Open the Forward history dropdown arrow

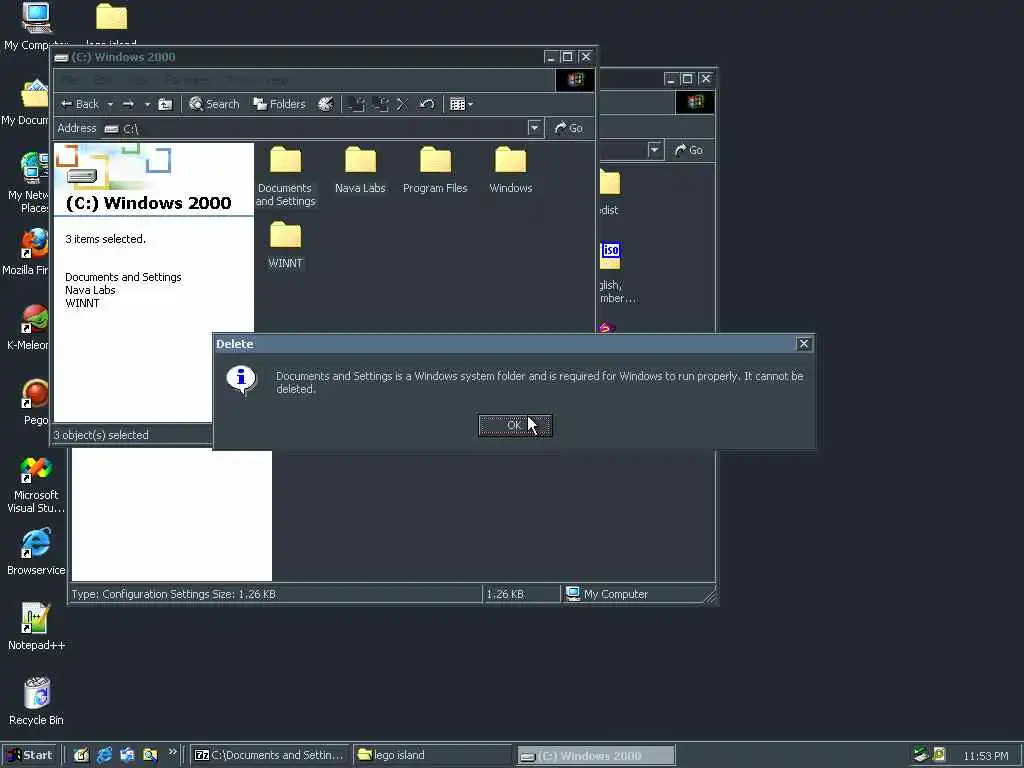click(x=148, y=104)
